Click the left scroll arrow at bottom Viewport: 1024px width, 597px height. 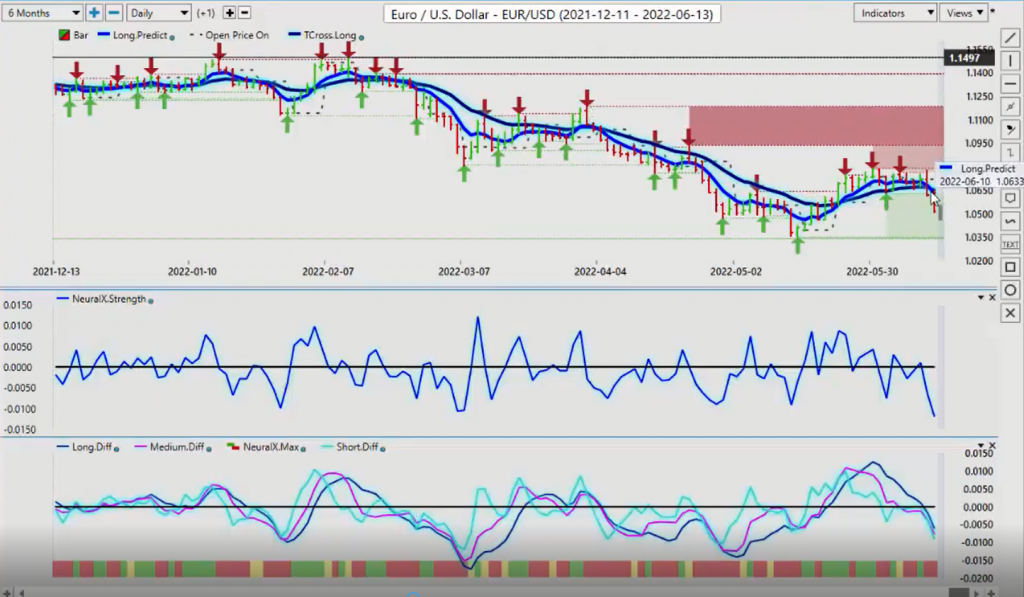click(x=21, y=593)
